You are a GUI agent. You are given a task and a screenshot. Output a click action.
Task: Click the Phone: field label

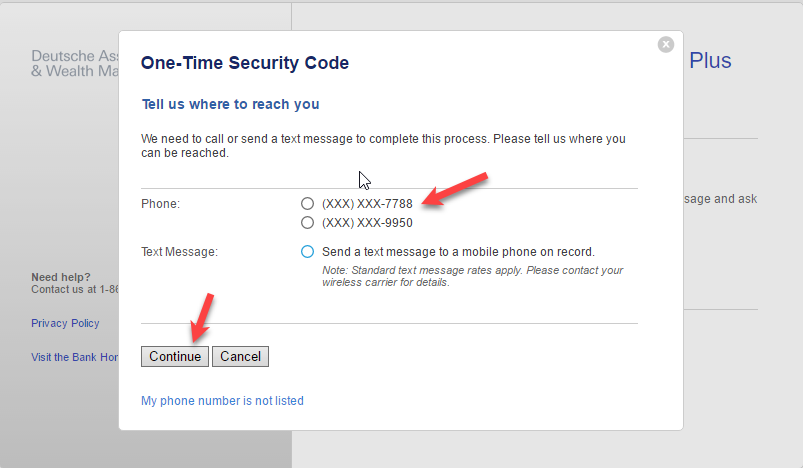coord(160,204)
